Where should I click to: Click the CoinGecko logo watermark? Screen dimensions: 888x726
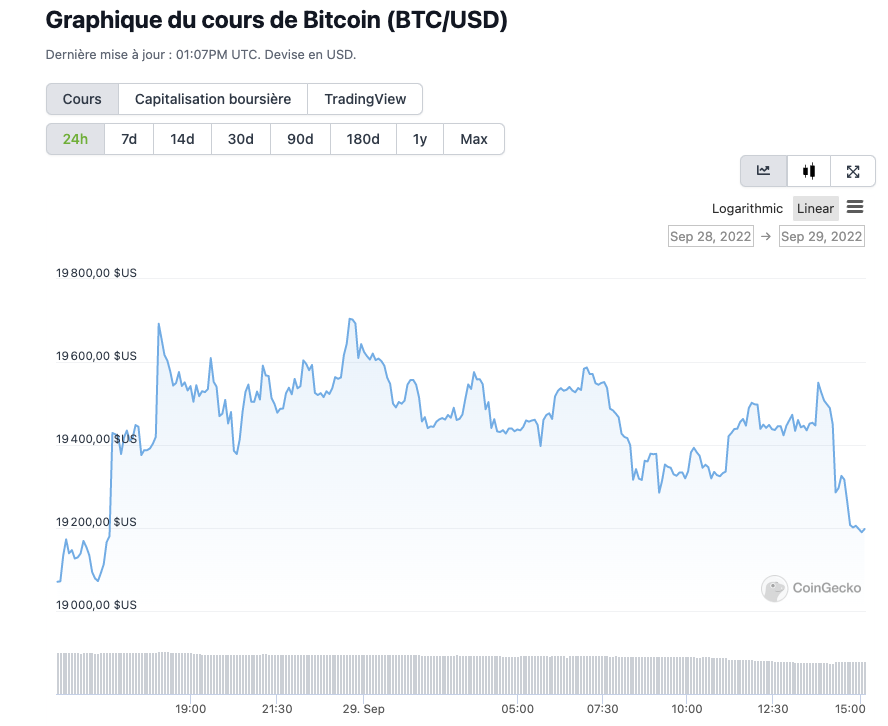pos(811,588)
